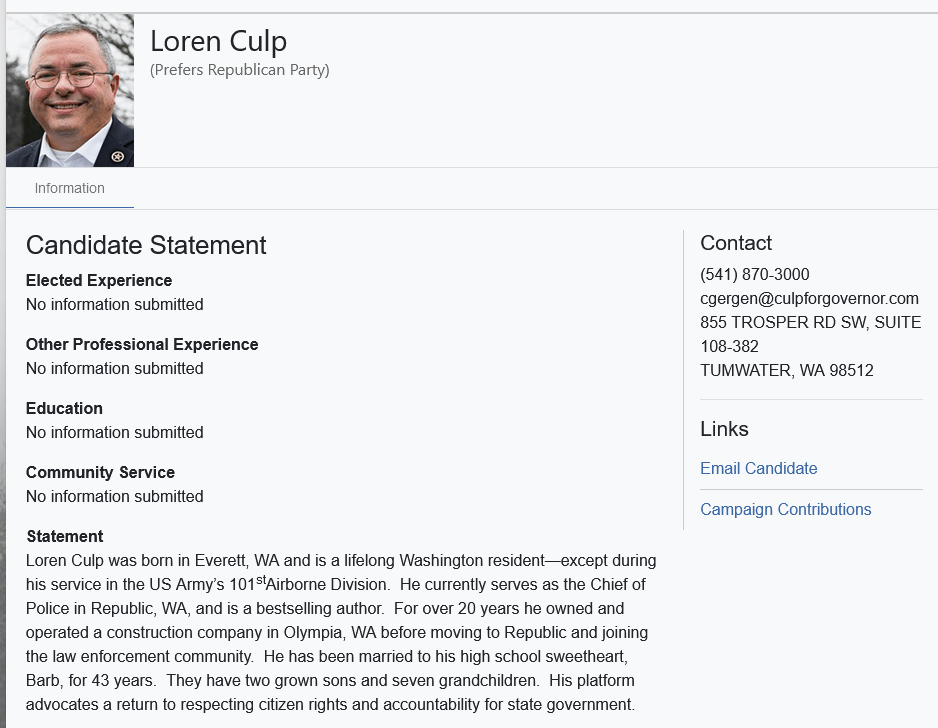The height and width of the screenshot is (728, 938).
Task: Click the Tumwater, WA 98512 line
Action: 786,370
